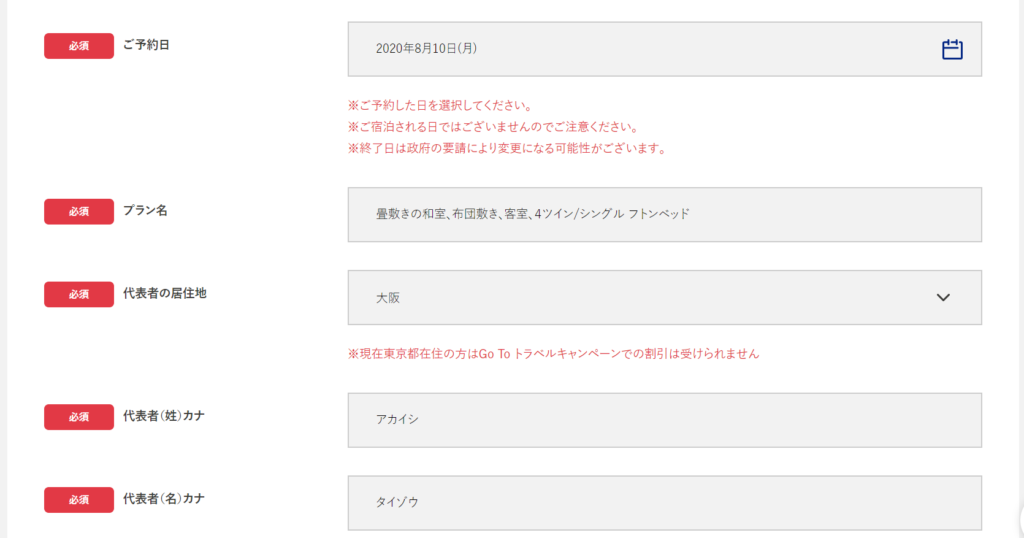Click the 代表者(姓)カナ field label

click(x=164, y=416)
